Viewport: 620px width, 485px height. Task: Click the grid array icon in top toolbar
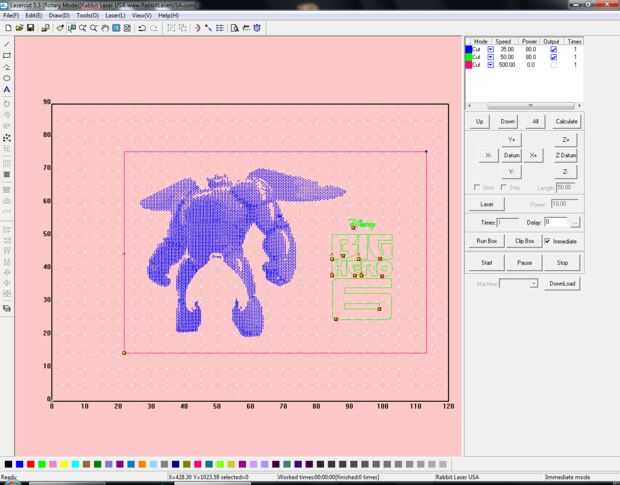point(220,28)
